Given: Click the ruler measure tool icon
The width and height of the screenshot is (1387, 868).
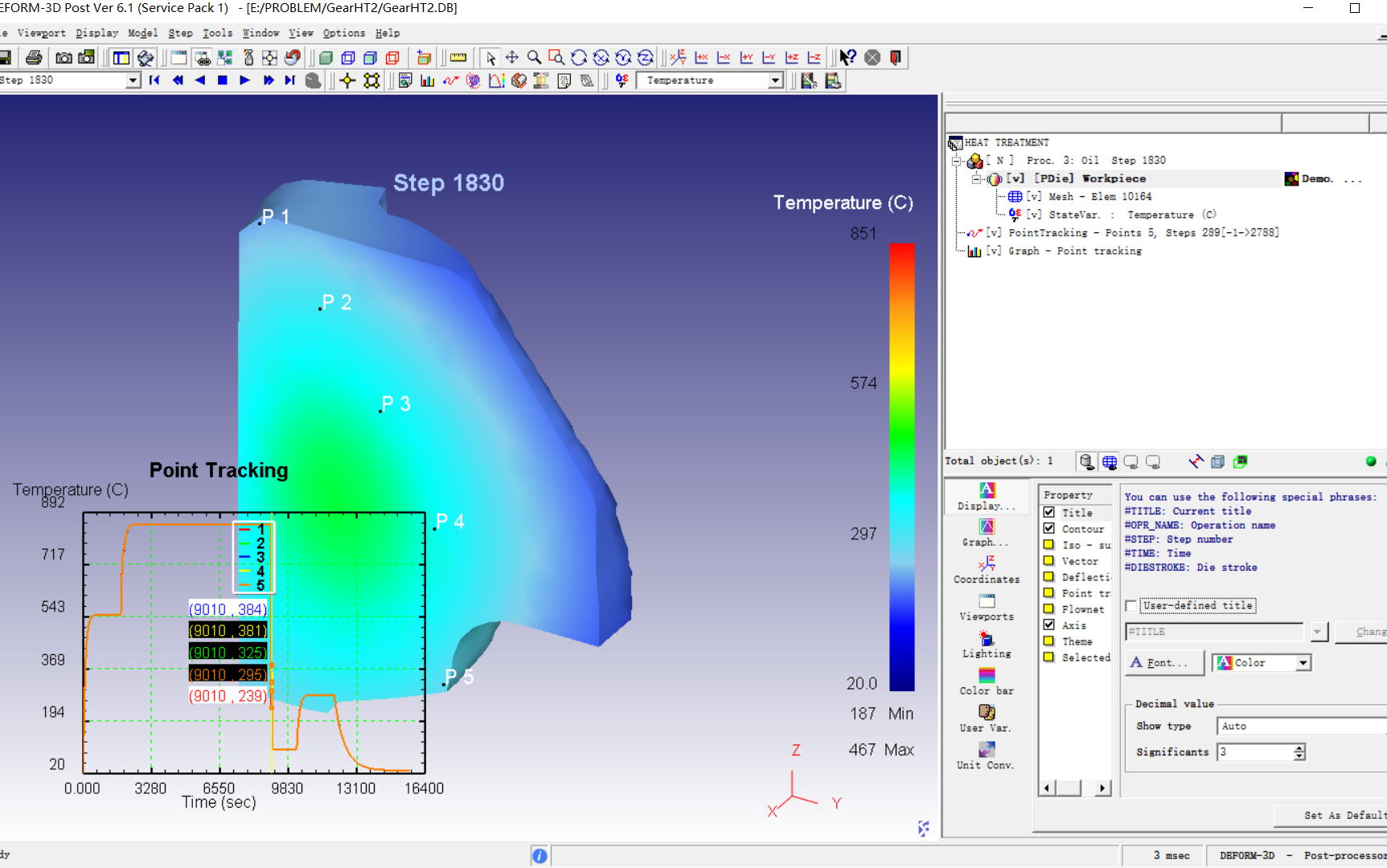Looking at the screenshot, I should pos(458,58).
